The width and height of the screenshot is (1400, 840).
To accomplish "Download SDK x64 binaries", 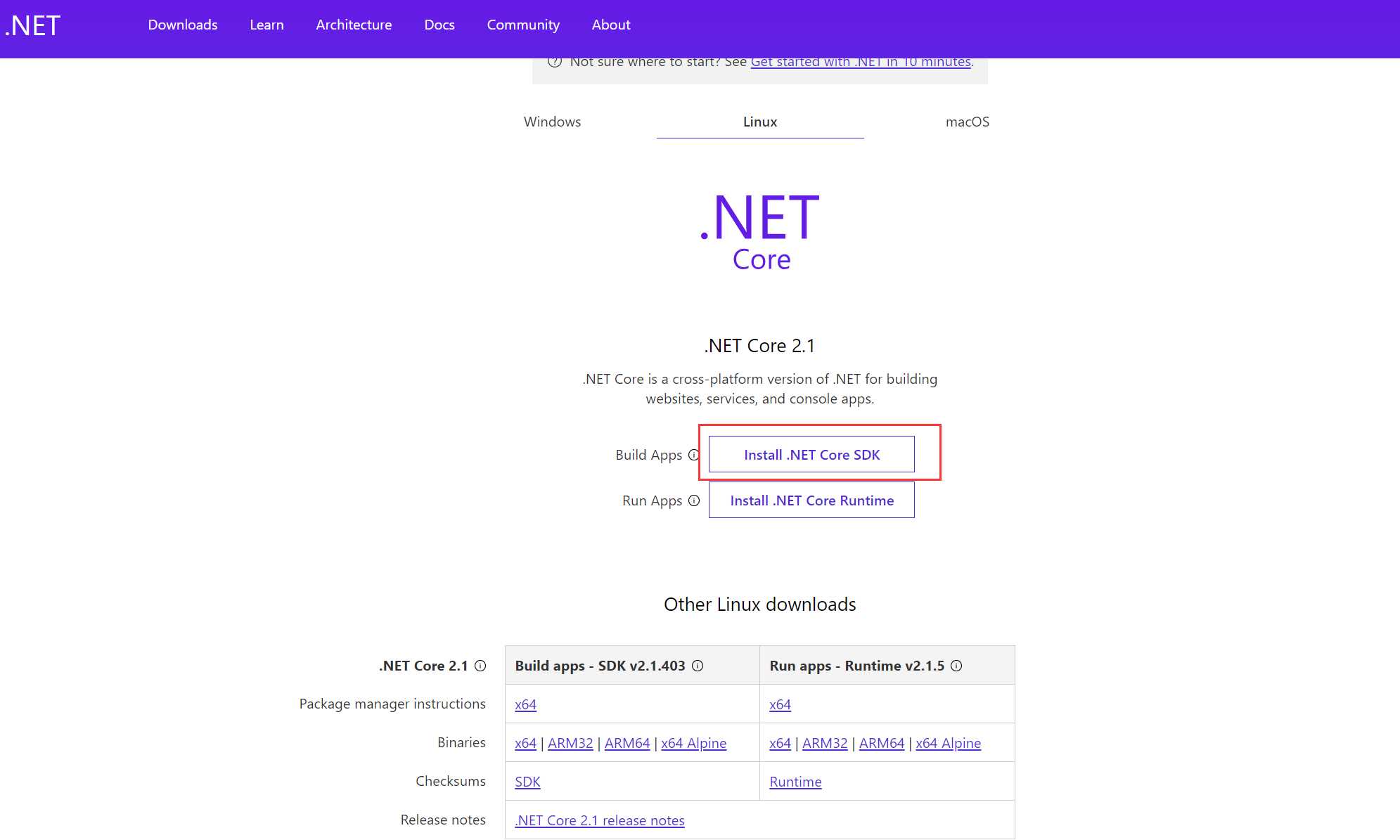I will tap(525, 743).
